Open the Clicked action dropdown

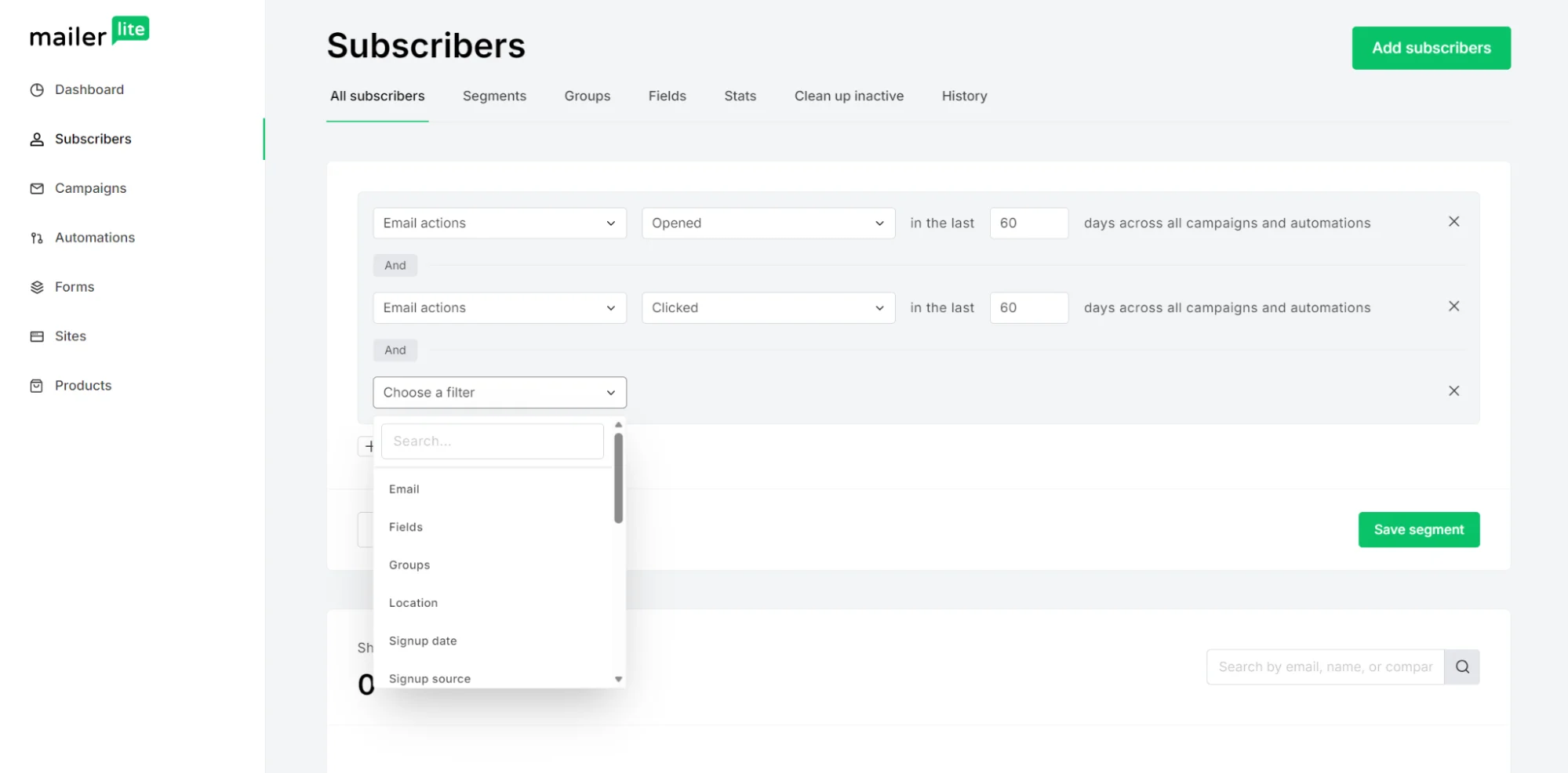(768, 307)
